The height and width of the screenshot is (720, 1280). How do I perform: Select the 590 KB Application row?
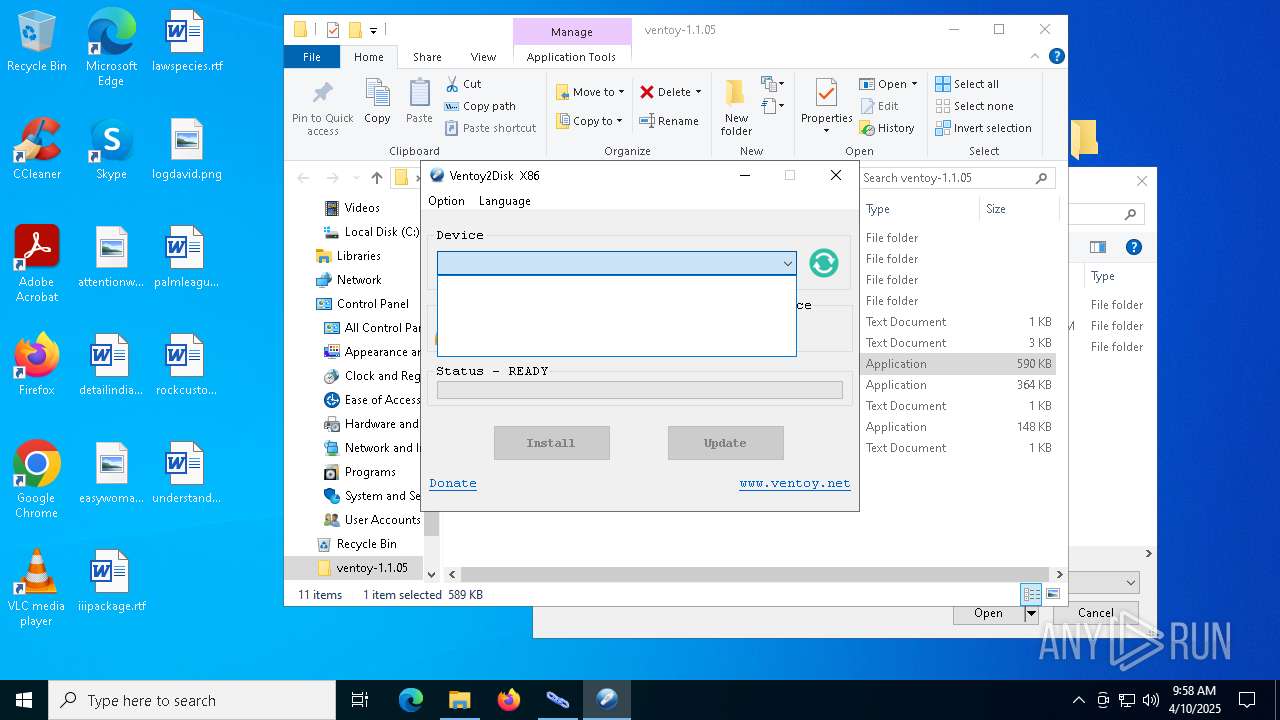tap(958, 364)
